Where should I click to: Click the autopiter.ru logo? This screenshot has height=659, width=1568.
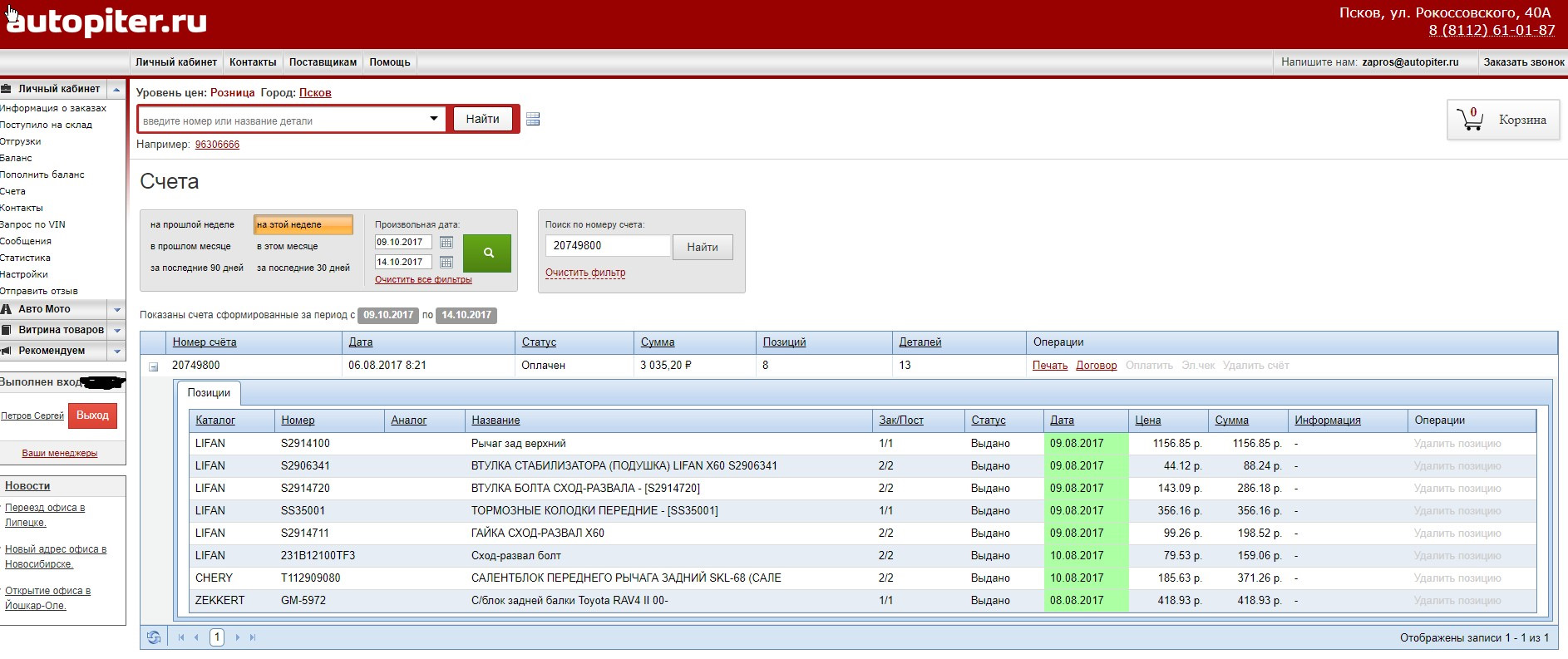pos(106,22)
